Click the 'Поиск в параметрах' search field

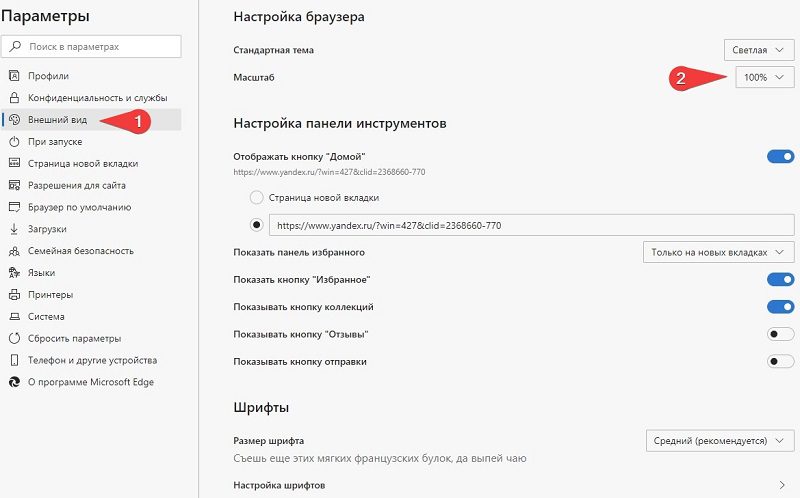point(98,46)
